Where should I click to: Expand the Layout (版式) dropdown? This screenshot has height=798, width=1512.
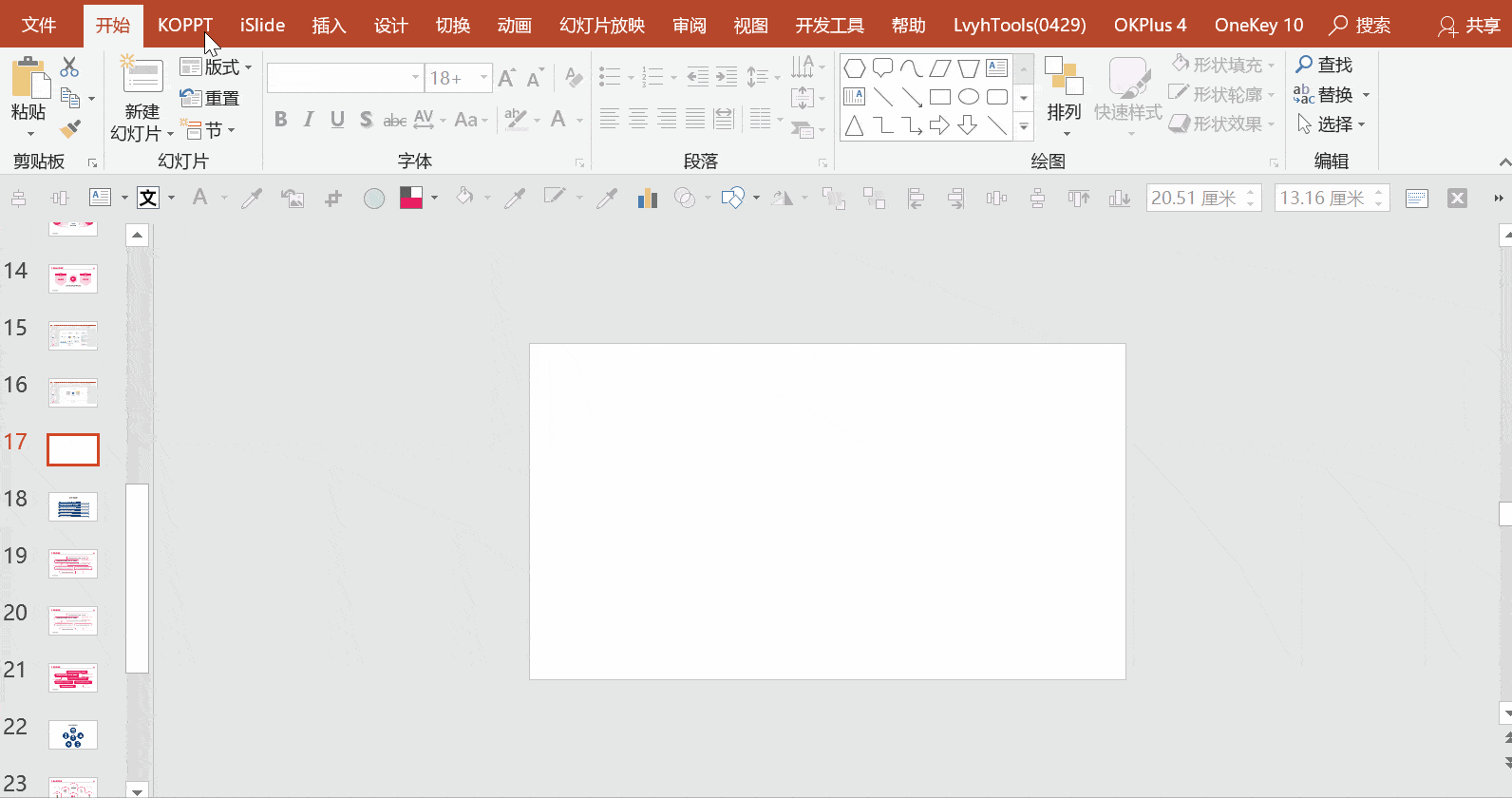(x=217, y=67)
